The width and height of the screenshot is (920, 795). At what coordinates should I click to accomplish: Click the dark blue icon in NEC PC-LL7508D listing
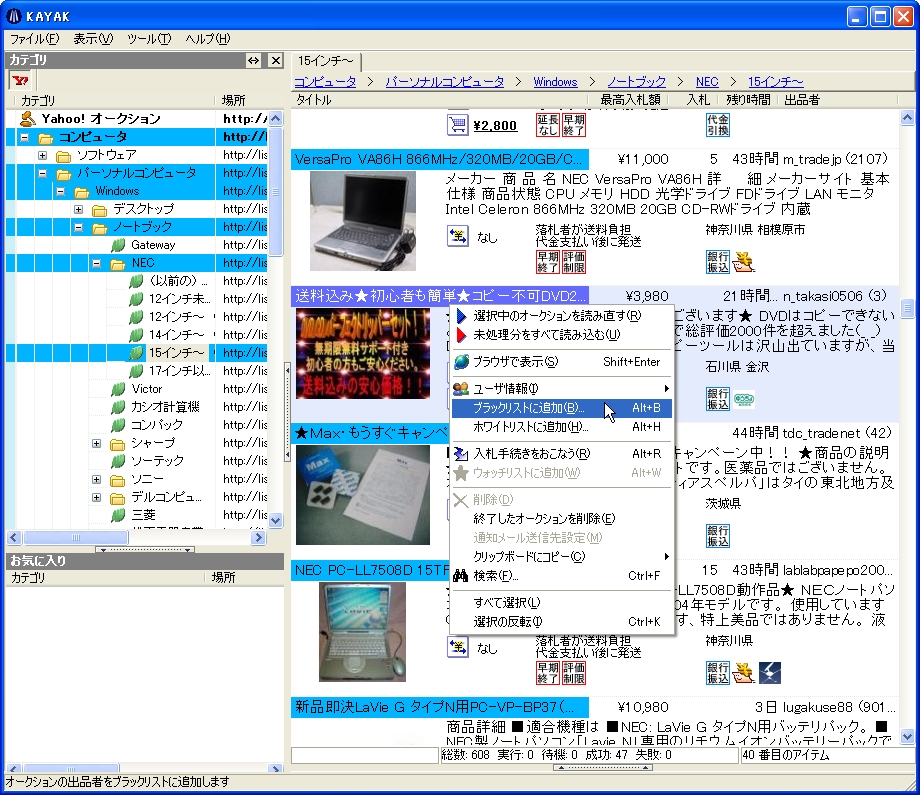click(769, 673)
